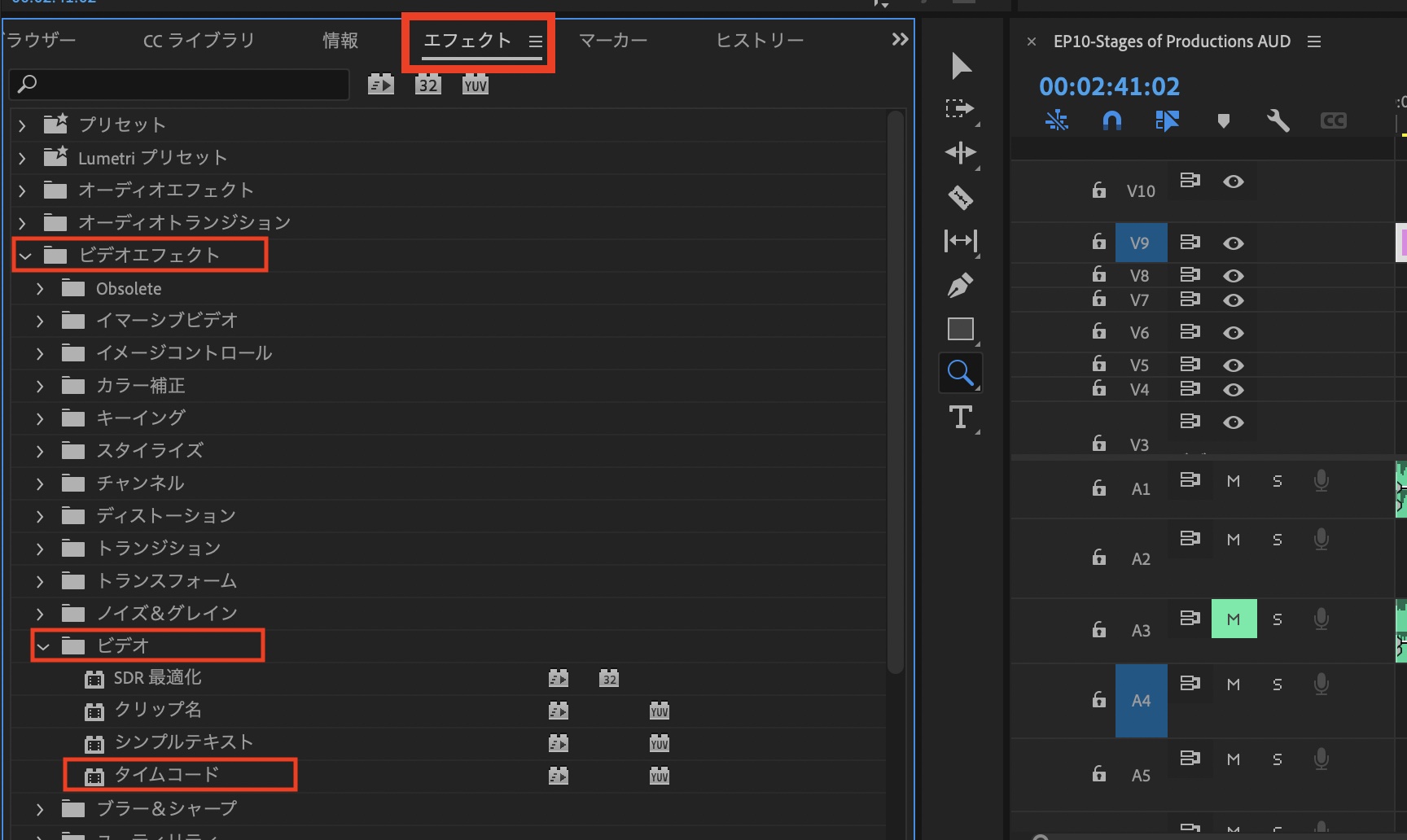Switch to the マーカー tab

point(613,39)
